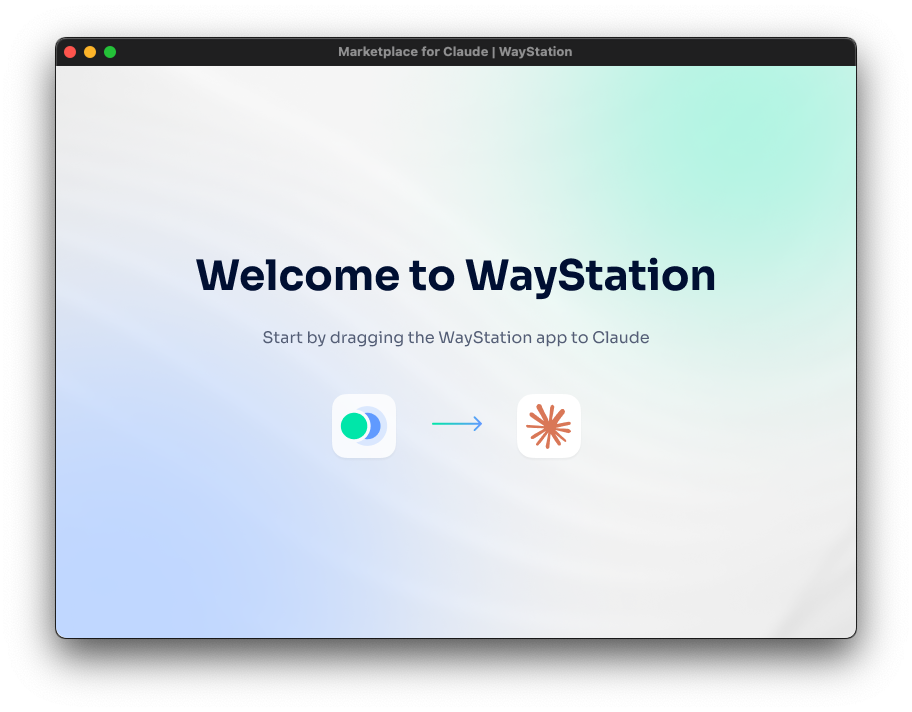Viewport: 912px width, 712px height.
Task: Click the Claude starburst app icon
Action: pos(548,426)
